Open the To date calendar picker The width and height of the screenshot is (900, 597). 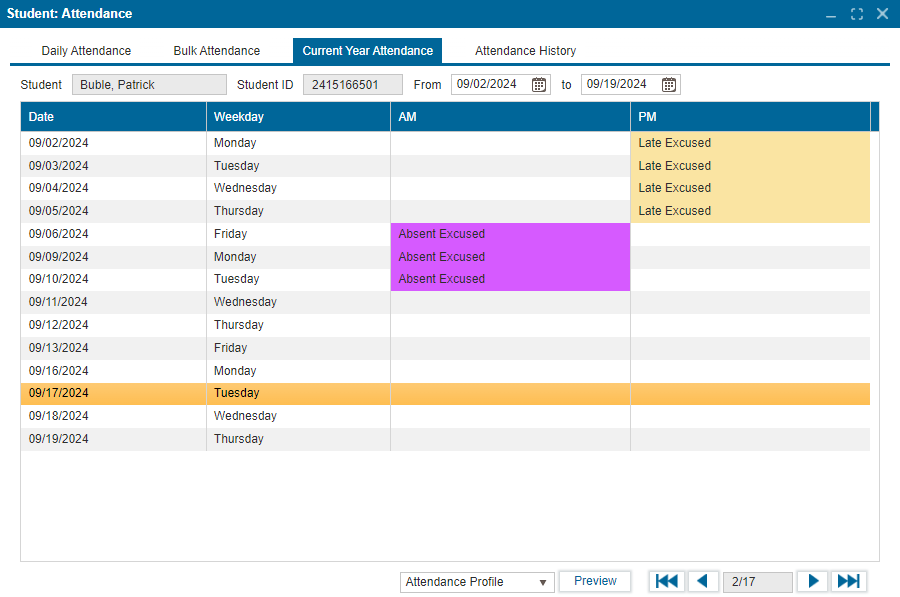669,85
